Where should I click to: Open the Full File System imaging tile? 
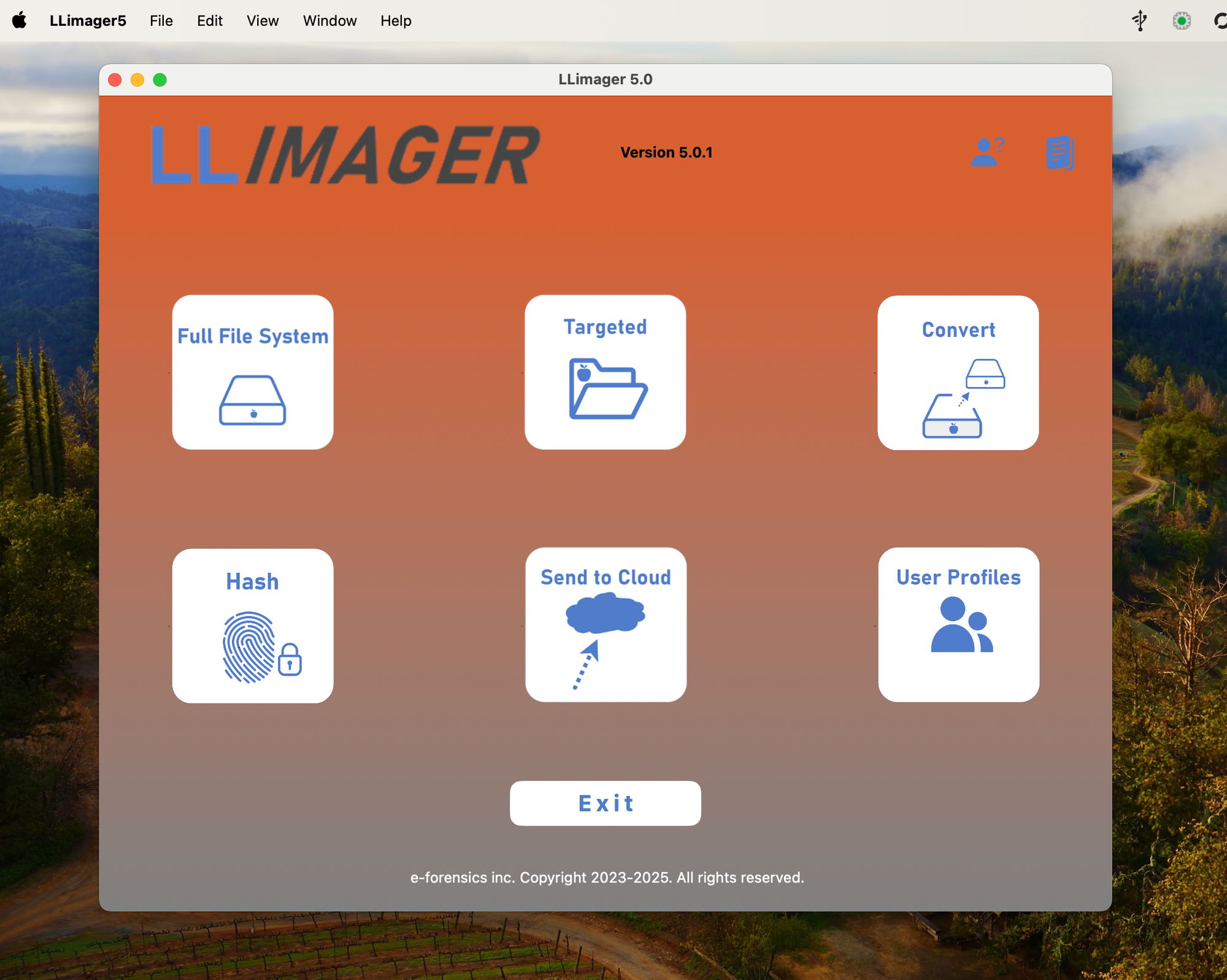point(253,372)
